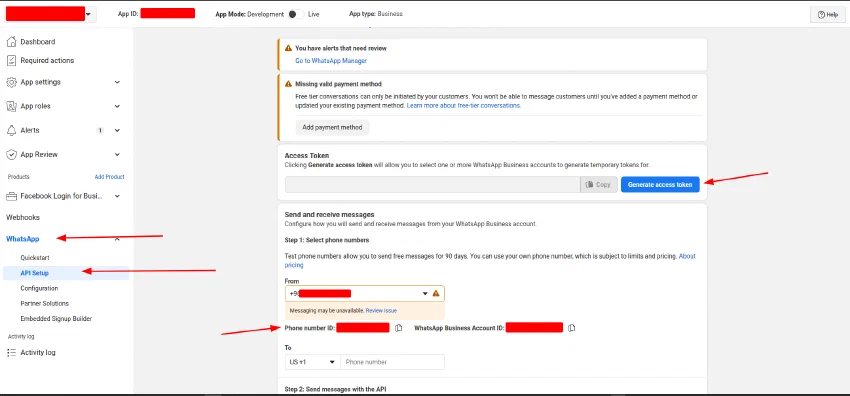Expand the App settings section
850x396 pixels.
click(x=117, y=82)
